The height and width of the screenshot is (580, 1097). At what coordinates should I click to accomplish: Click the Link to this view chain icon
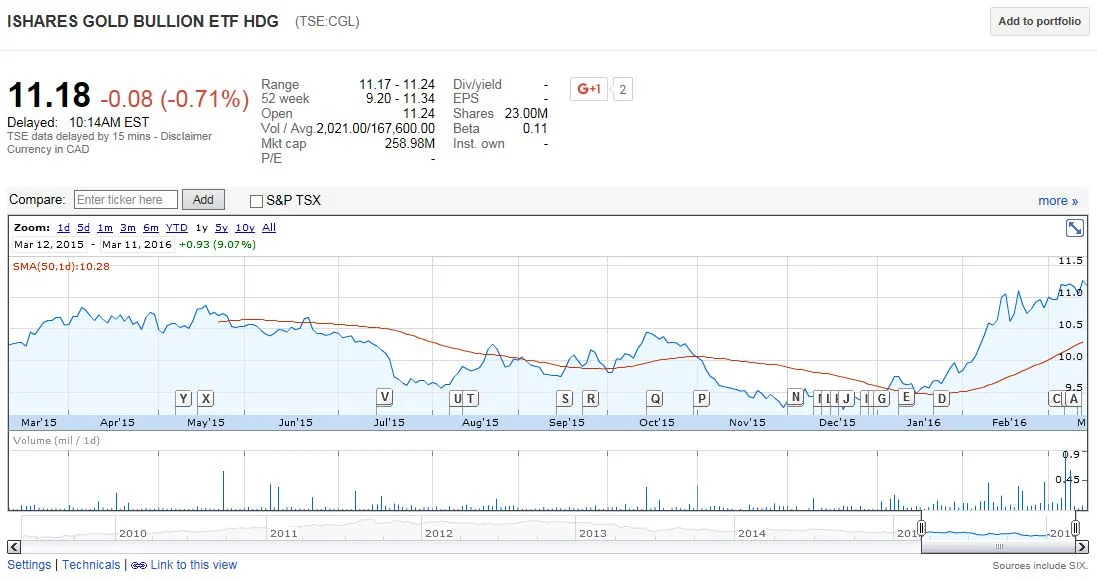pyautogui.click(x=139, y=565)
